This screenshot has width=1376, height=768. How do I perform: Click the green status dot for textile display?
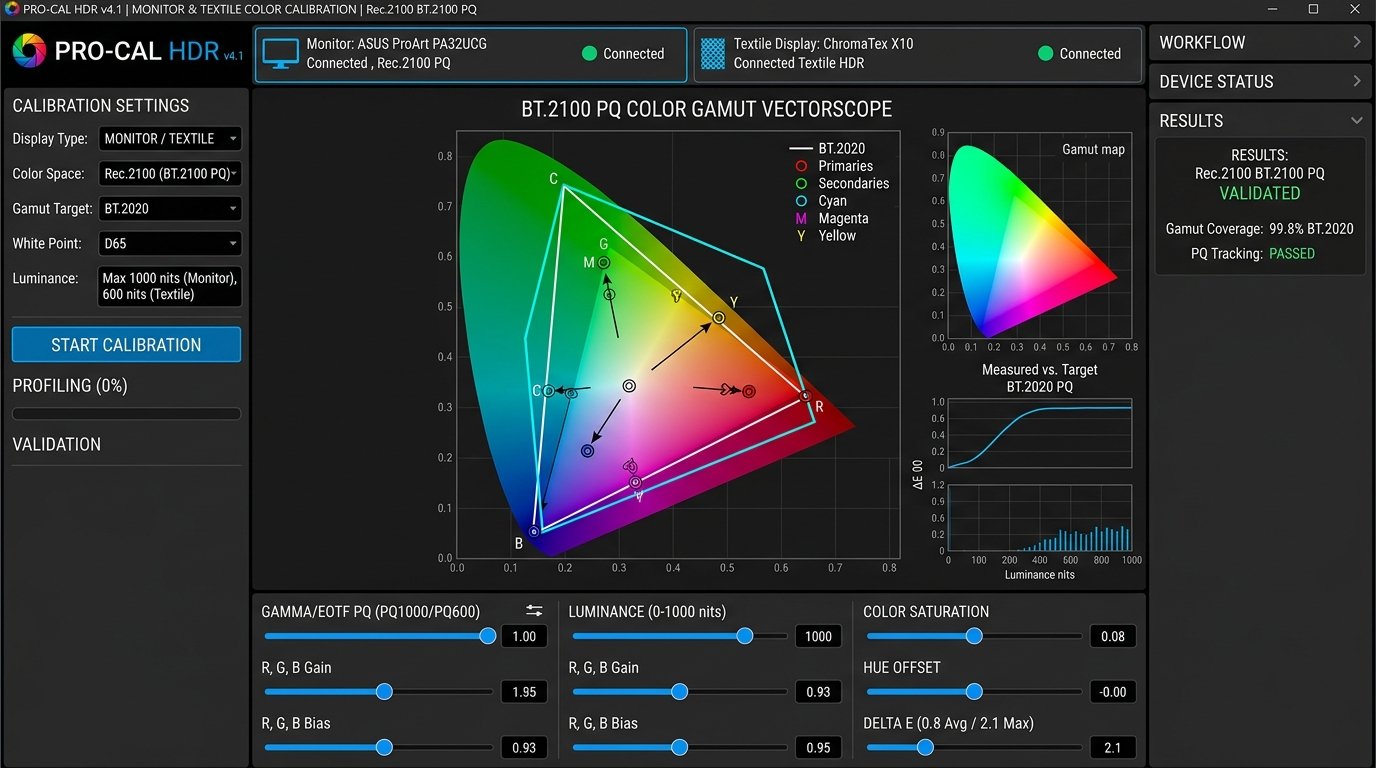(1046, 54)
